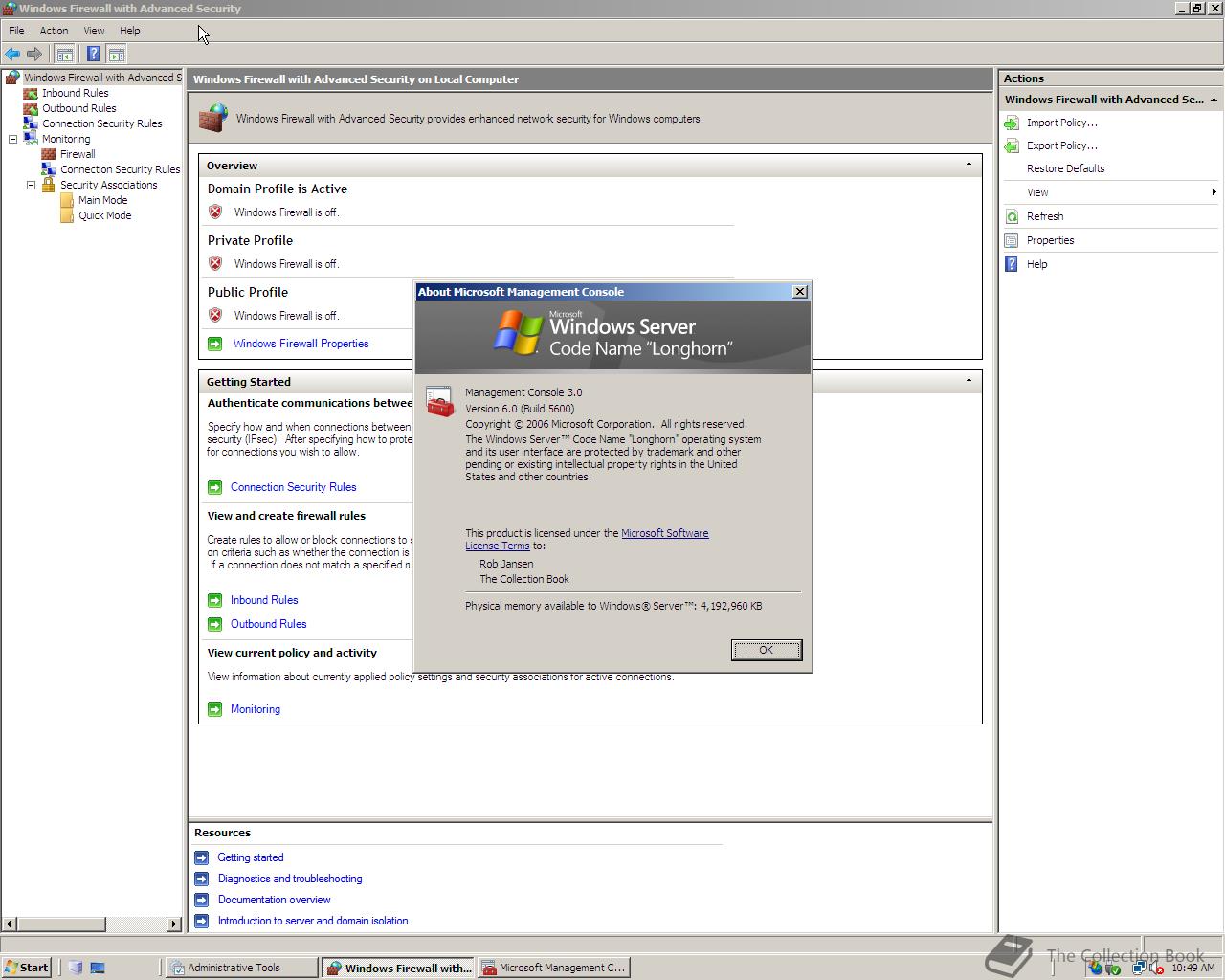Toggle the Show/Hide Console Tree toolbar button

65,55
